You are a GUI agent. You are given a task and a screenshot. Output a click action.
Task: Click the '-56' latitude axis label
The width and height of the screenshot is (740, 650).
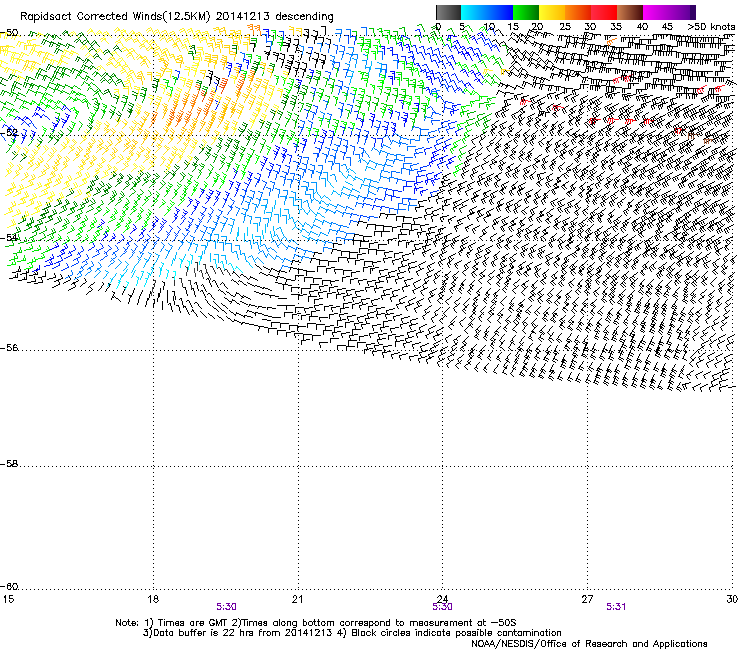(x=9, y=347)
